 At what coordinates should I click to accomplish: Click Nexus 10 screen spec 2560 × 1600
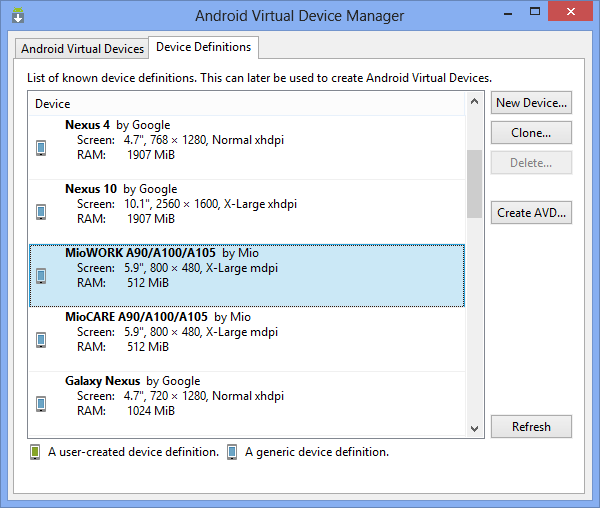[x=187, y=204]
